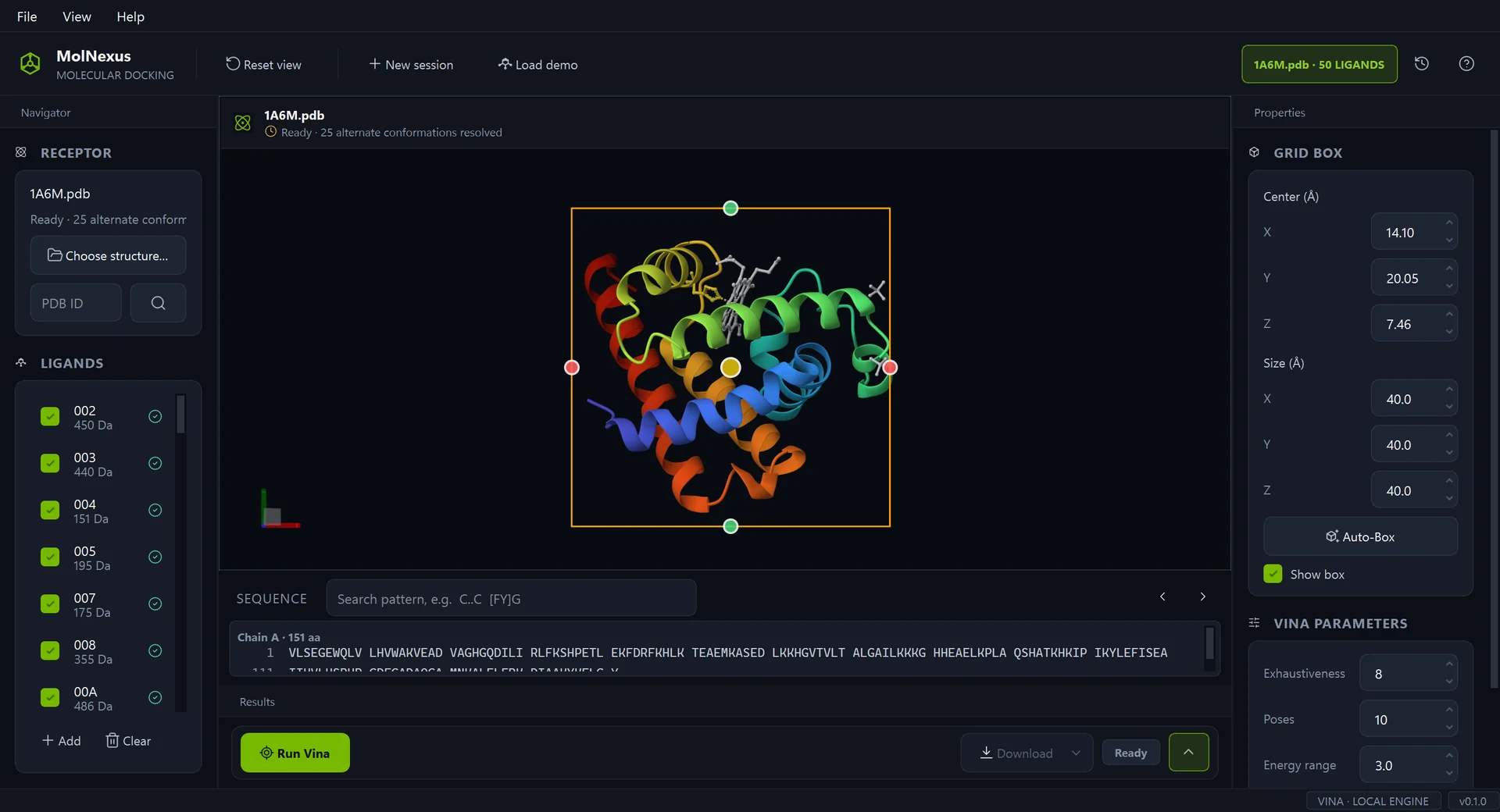Open the View menu
The height and width of the screenshot is (812, 1500).
pyautogui.click(x=77, y=16)
